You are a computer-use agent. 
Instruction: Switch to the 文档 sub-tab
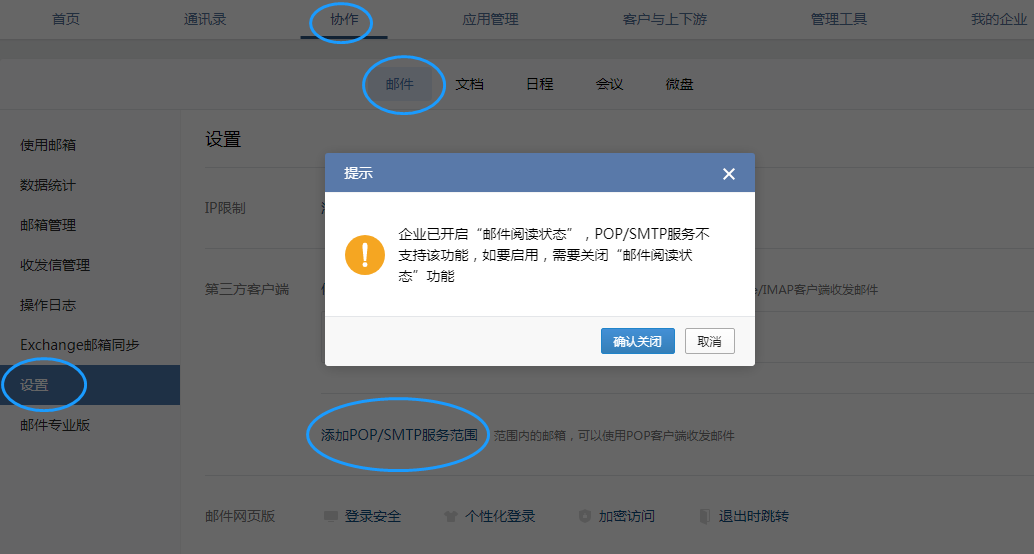click(470, 84)
